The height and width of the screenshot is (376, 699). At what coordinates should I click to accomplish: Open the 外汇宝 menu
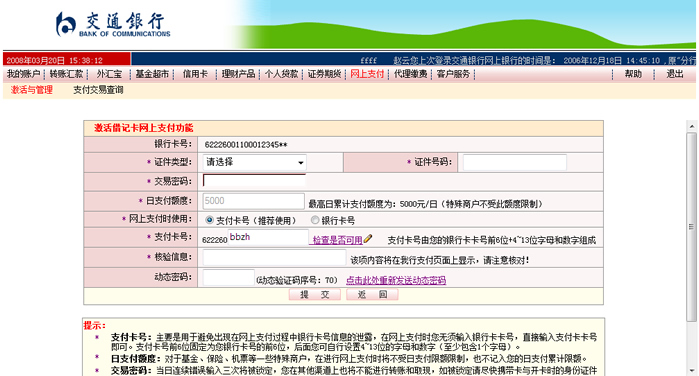point(109,74)
